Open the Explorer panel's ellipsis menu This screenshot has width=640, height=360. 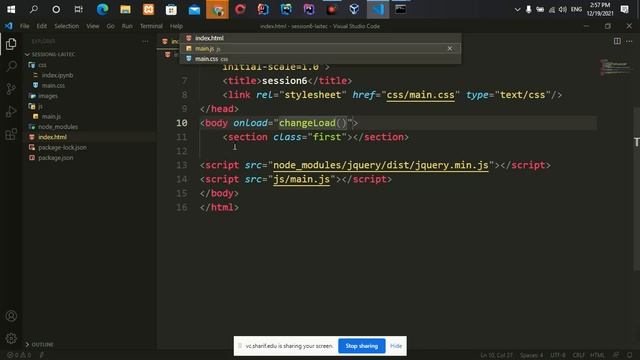point(145,41)
